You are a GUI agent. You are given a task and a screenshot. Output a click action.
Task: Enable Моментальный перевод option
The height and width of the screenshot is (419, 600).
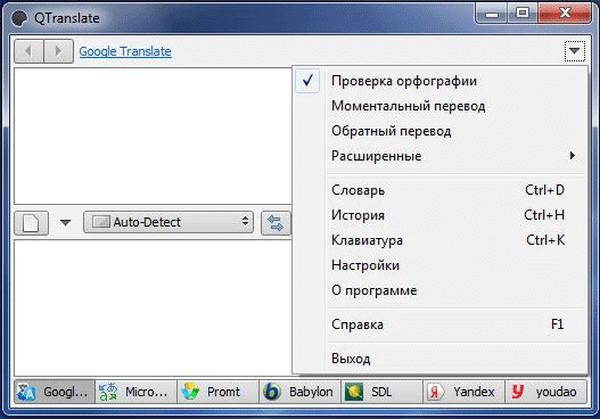click(440, 106)
